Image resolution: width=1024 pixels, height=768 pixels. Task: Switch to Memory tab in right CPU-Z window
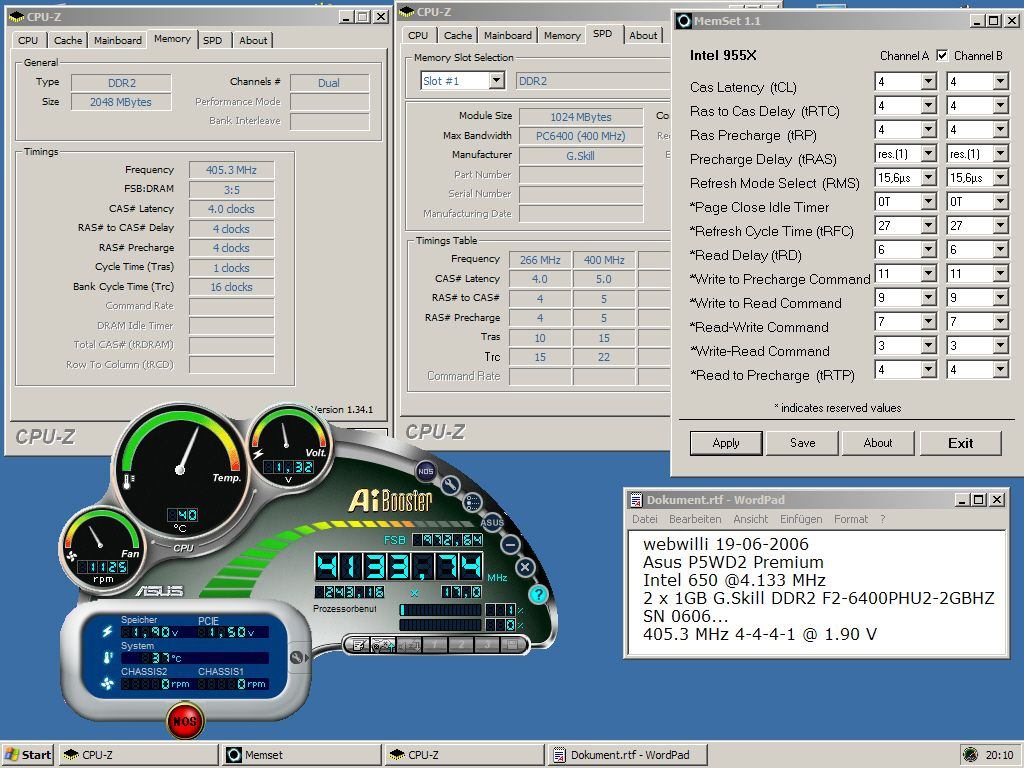(x=562, y=35)
